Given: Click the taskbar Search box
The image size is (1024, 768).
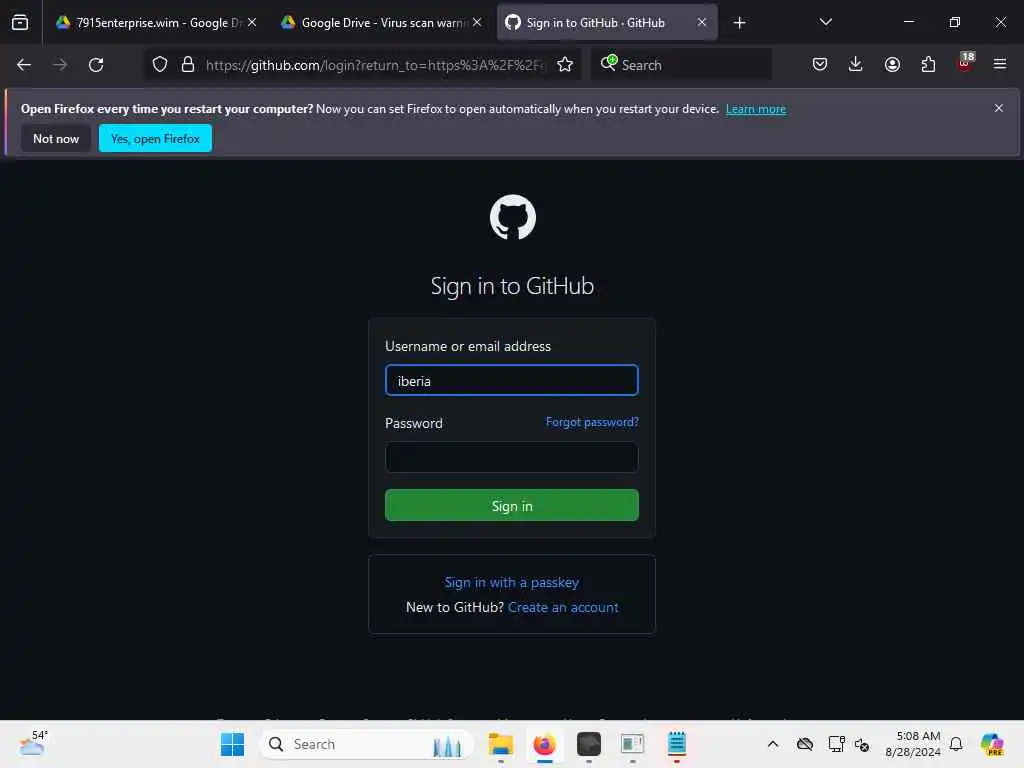Looking at the screenshot, I should 367,744.
